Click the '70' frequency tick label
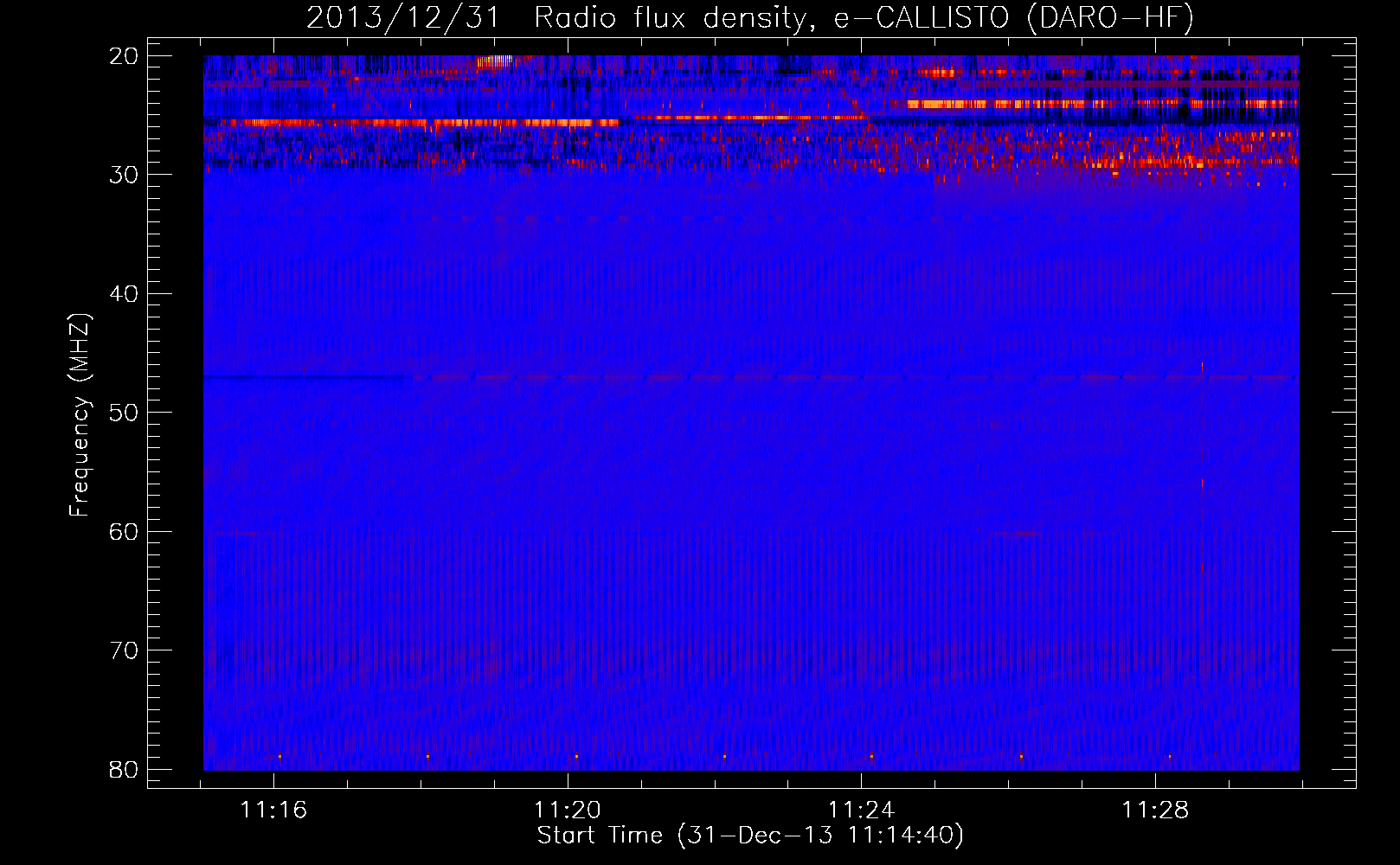 (124, 650)
